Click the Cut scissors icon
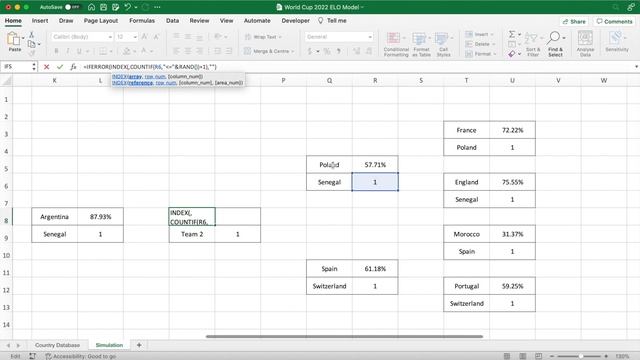 point(31,35)
